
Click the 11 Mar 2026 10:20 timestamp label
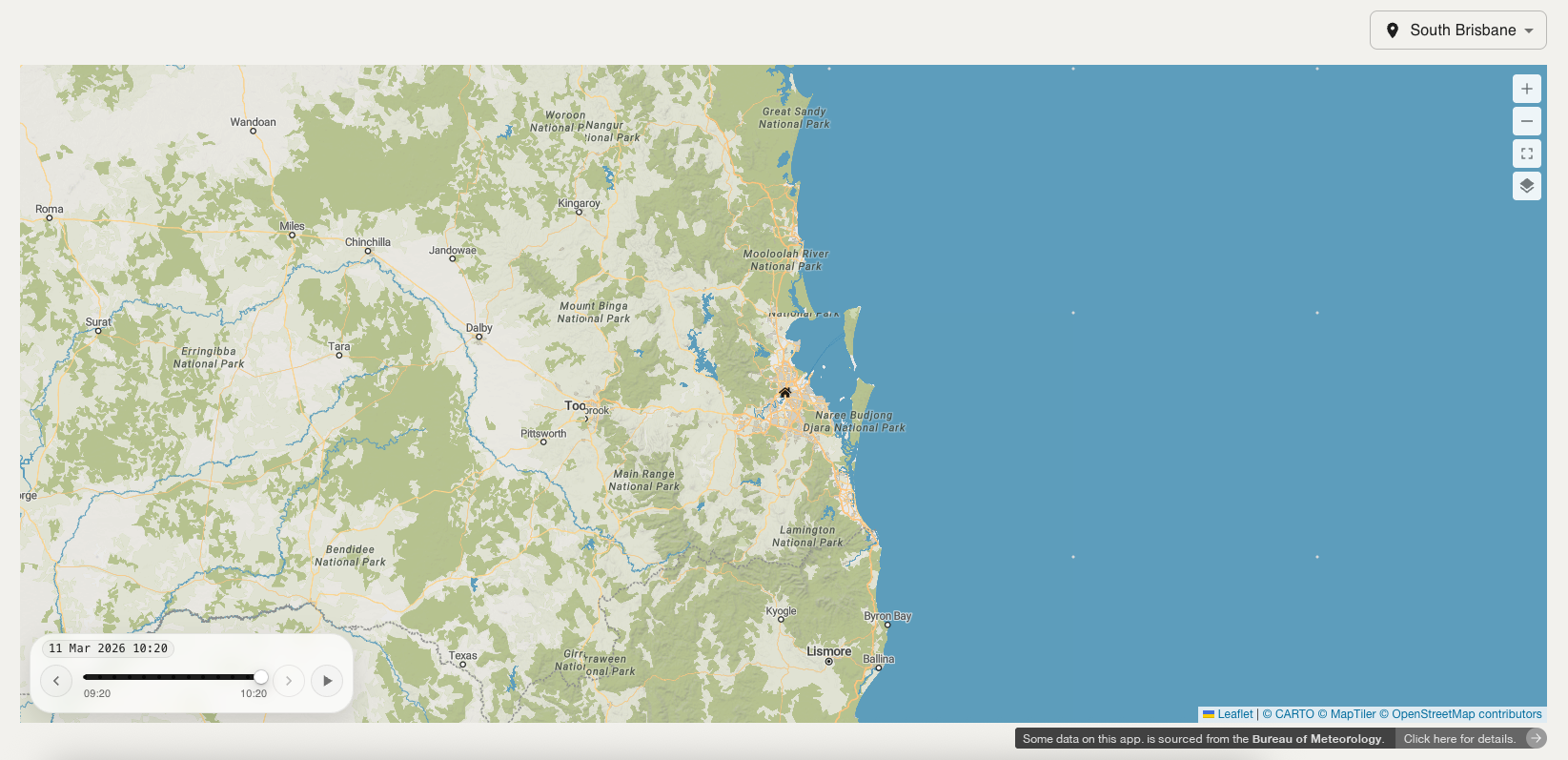pos(108,648)
